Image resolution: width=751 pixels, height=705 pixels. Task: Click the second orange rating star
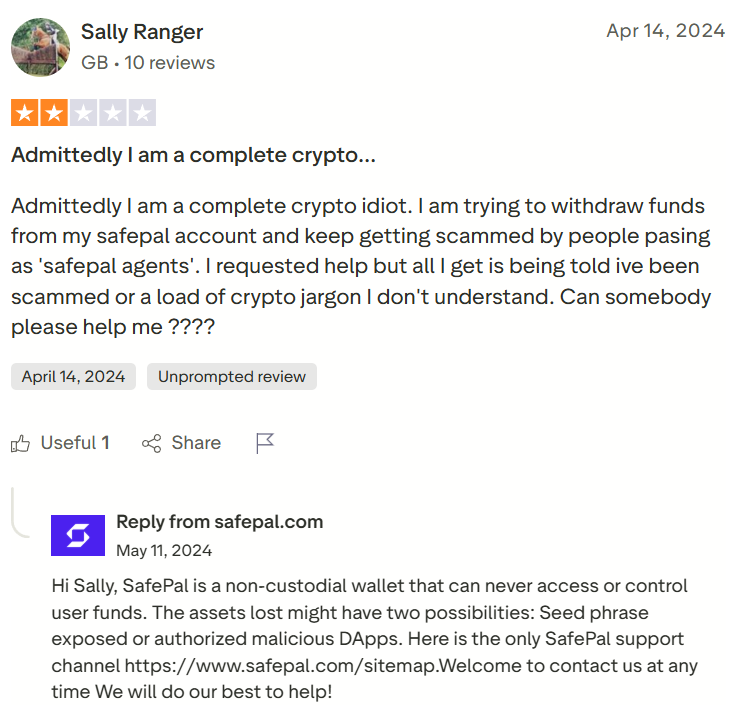(54, 113)
